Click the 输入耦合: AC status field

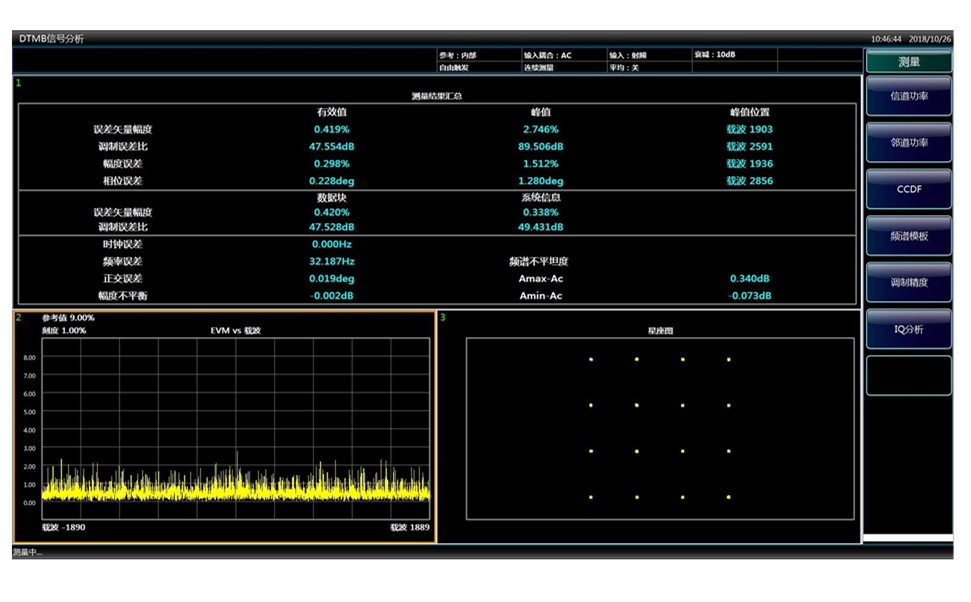tap(561, 55)
